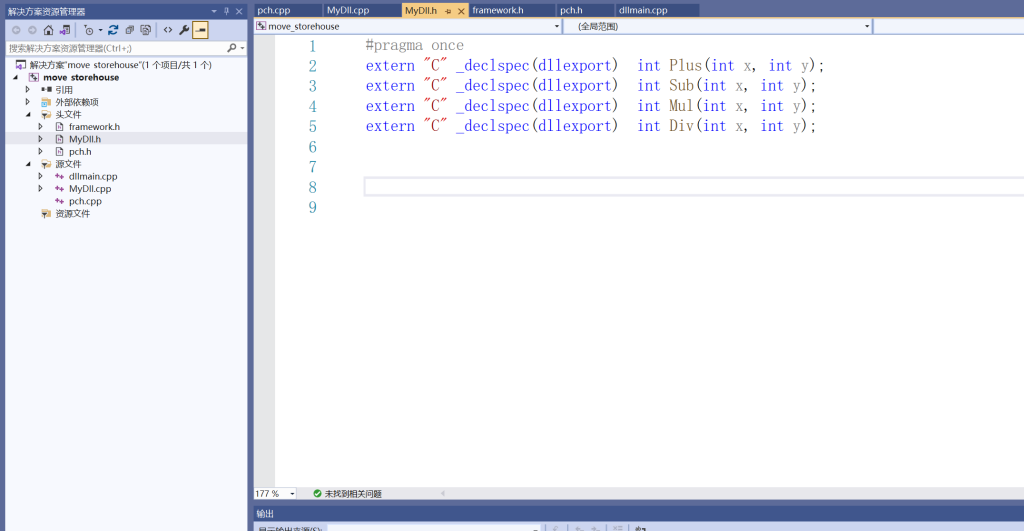Click the Show All Files icon
This screenshot has height=531, width=1024.
tap(146, 30)
